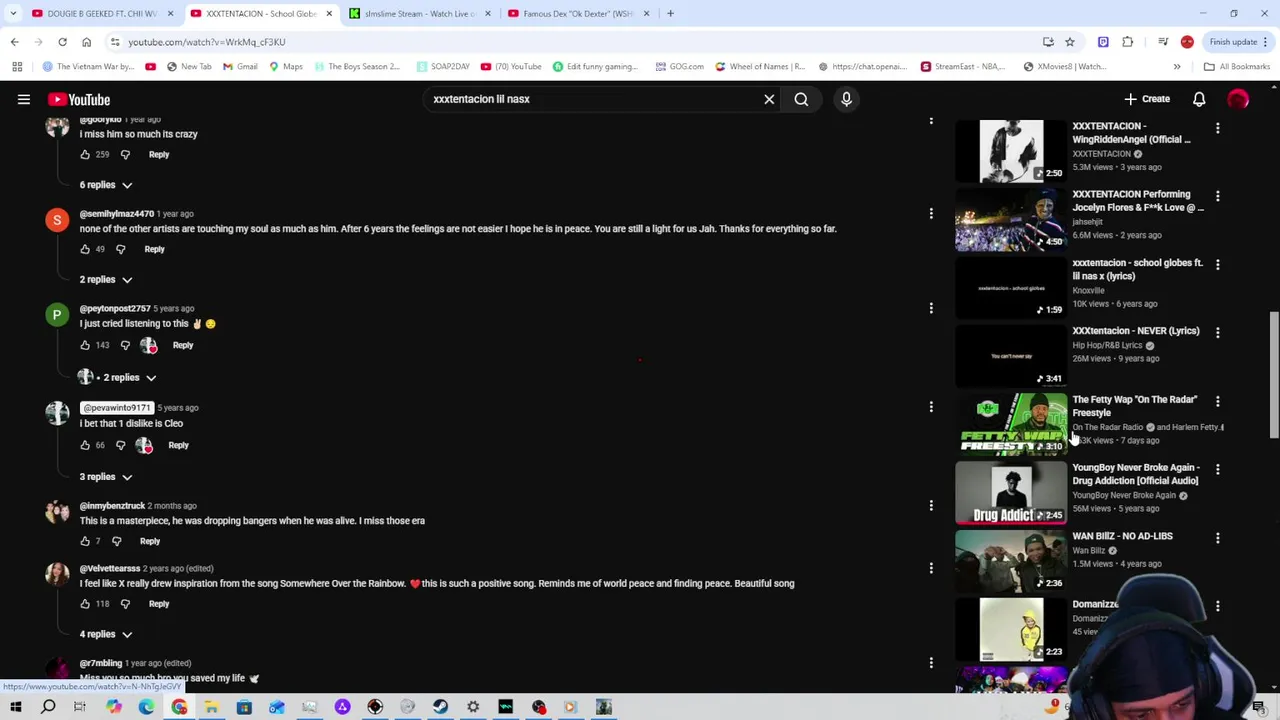Open the Chrome apps grid shortcut
The image size is (1280, 720).
click(17, 67)
